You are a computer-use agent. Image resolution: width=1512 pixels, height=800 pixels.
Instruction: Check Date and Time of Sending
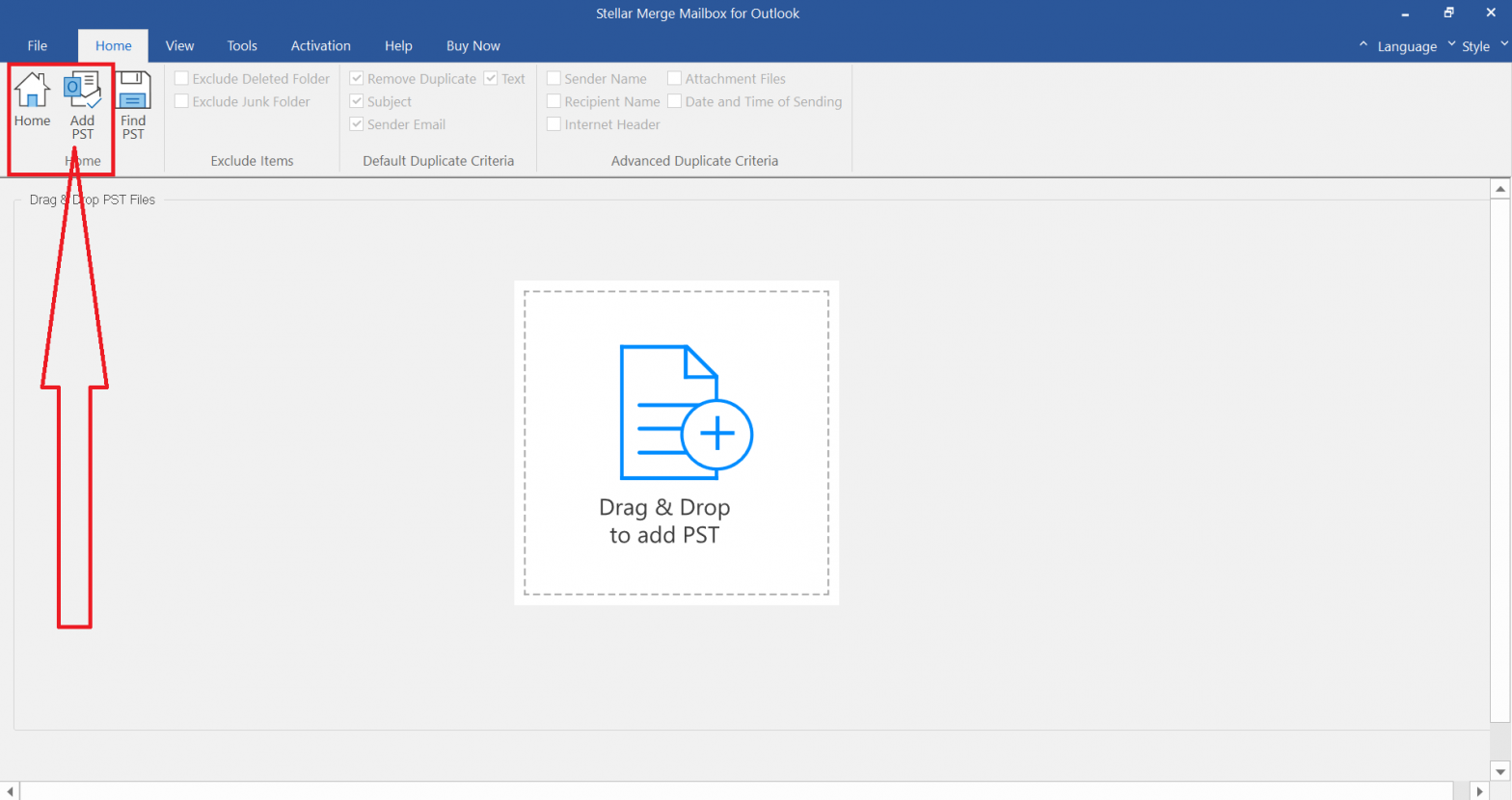pos(675,101)
